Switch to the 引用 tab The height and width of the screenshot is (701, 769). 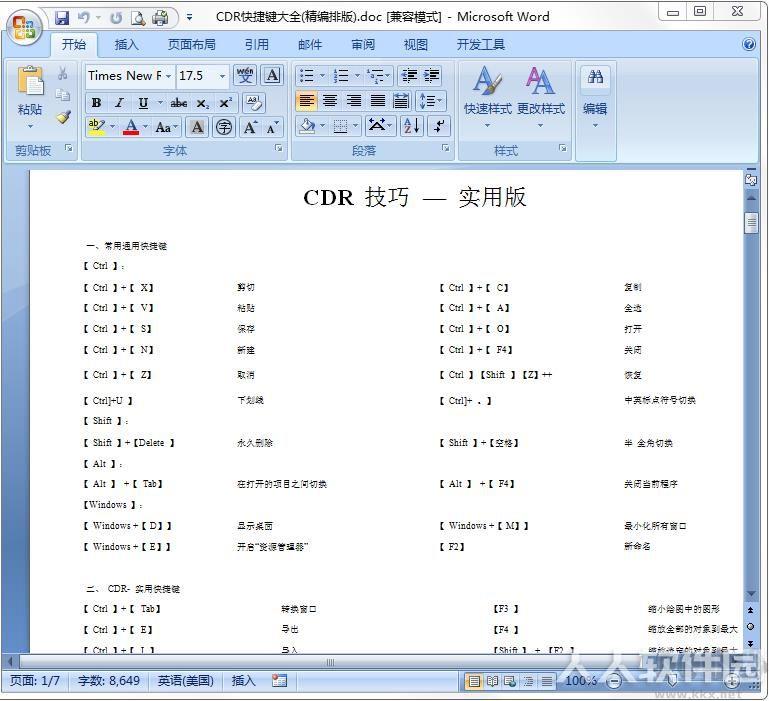(x=256, y=45)
